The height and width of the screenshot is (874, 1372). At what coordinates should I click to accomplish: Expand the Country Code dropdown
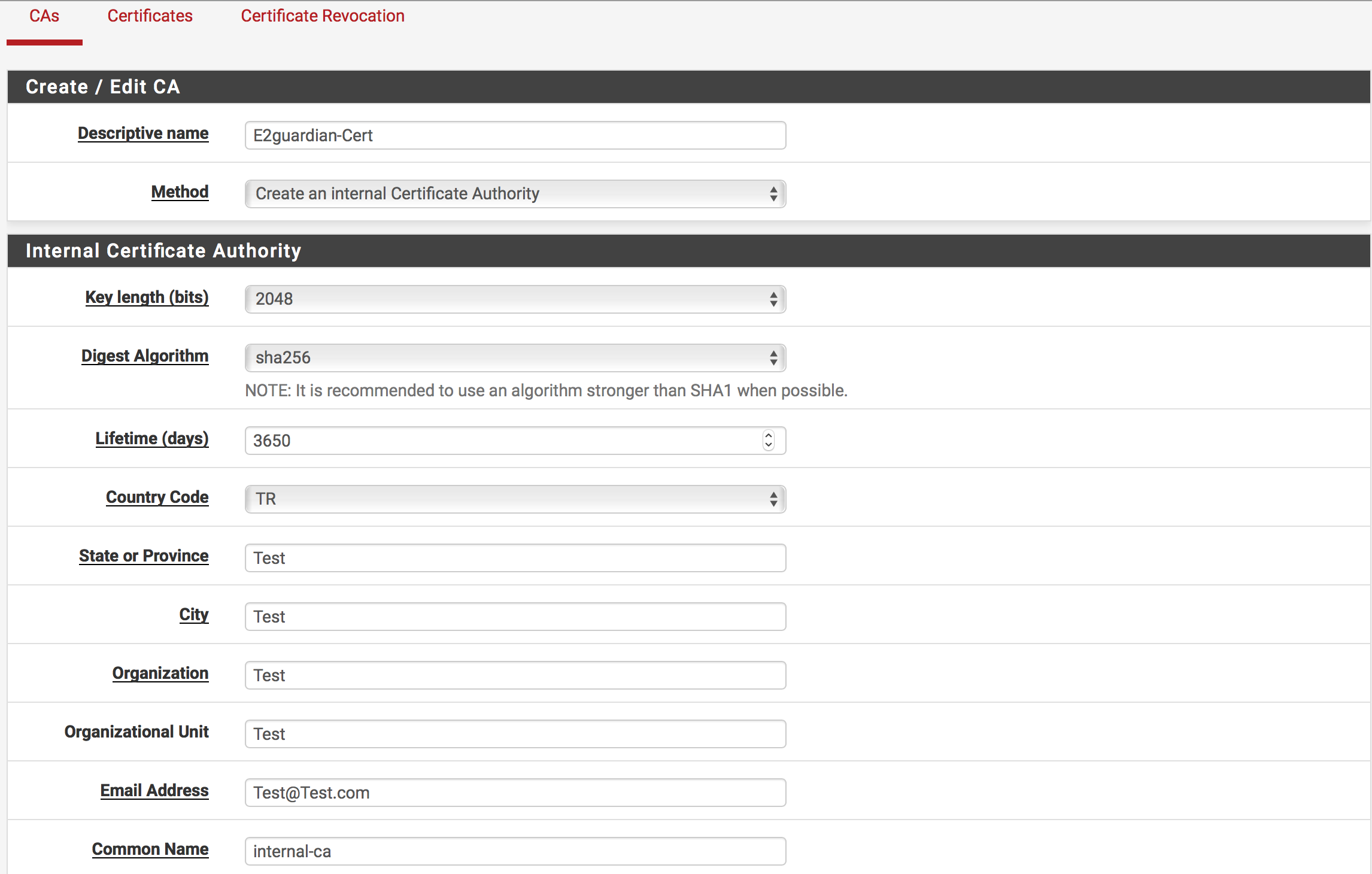pos(515,499)
